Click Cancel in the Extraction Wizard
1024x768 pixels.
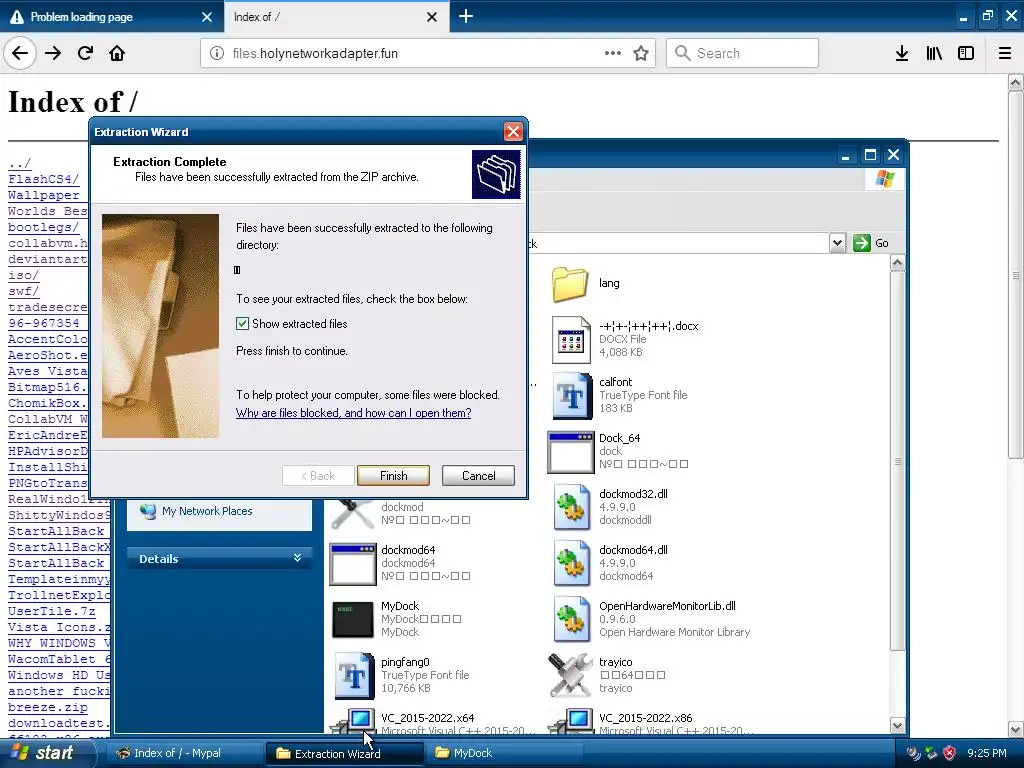tap(478, 475)
